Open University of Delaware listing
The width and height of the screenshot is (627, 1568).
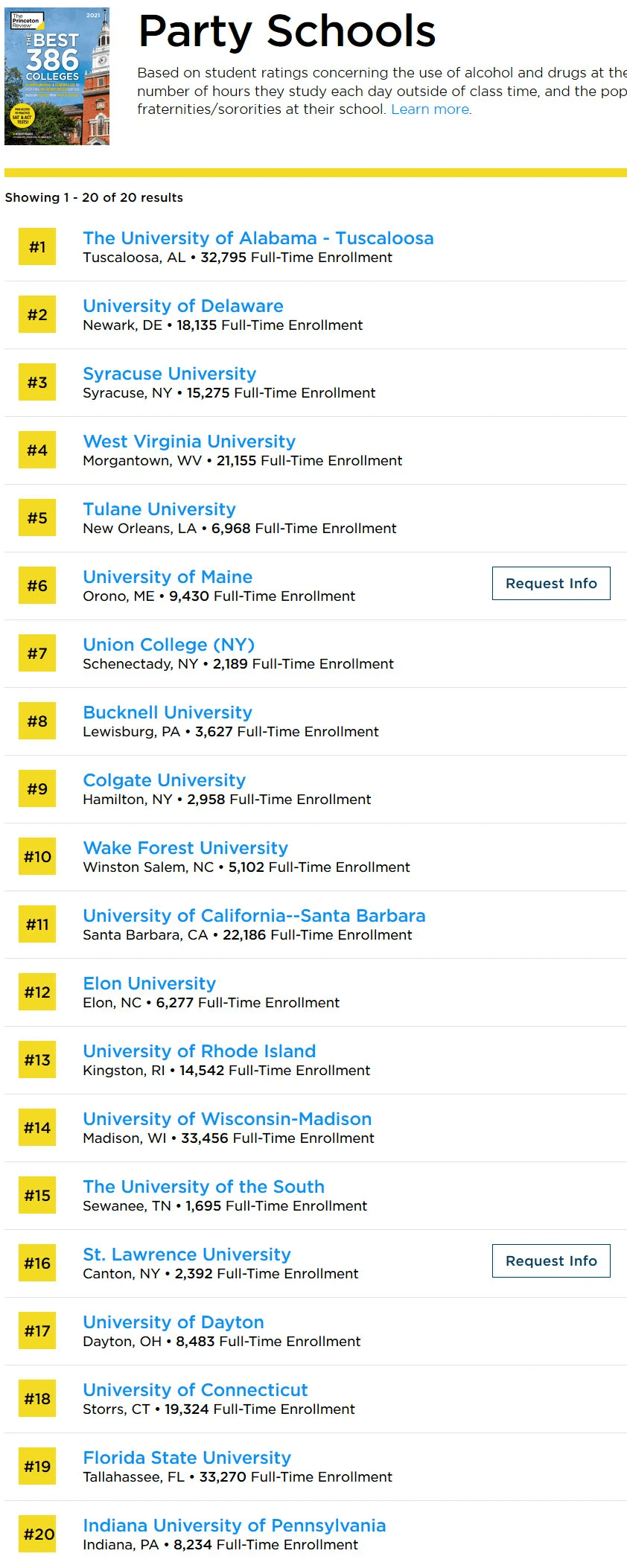[183, 306]
